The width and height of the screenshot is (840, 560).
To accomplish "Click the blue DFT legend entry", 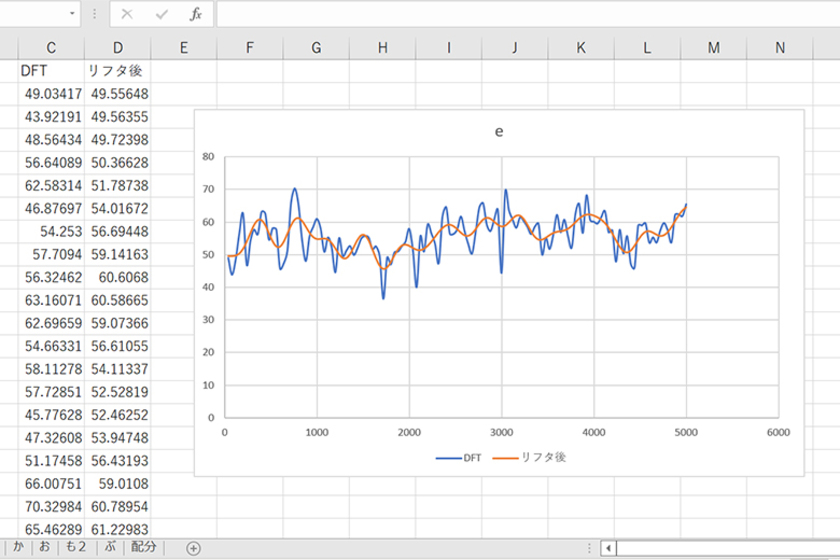I will [x=460, y=456].
